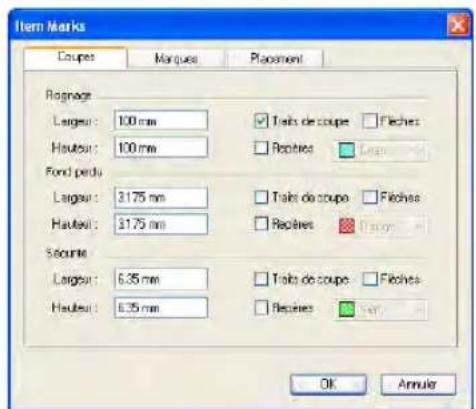Click the Sécurité Hauteur field
476x409 pixels.
click(x=161, y=307)
